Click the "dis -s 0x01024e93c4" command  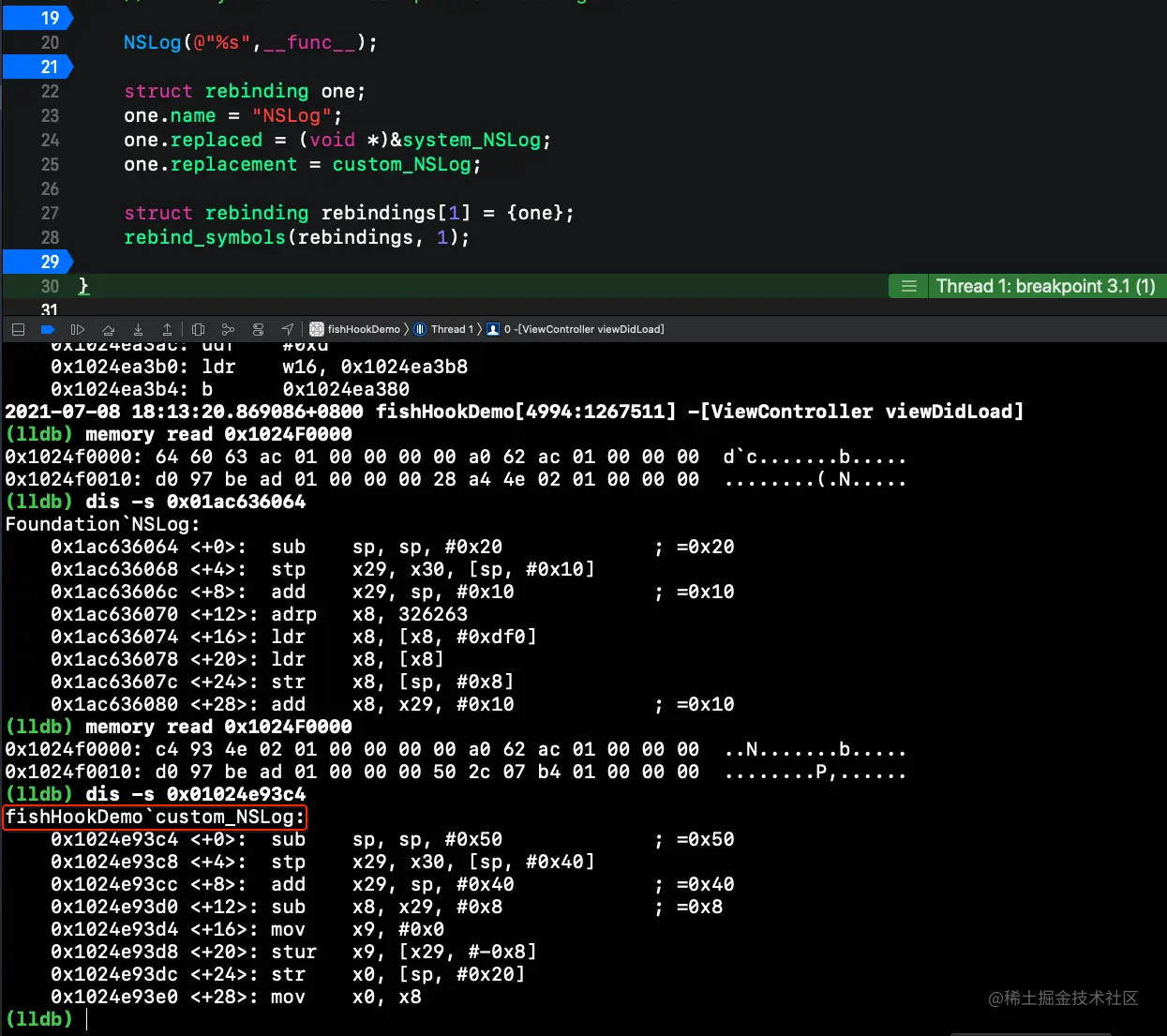(195, 794)
